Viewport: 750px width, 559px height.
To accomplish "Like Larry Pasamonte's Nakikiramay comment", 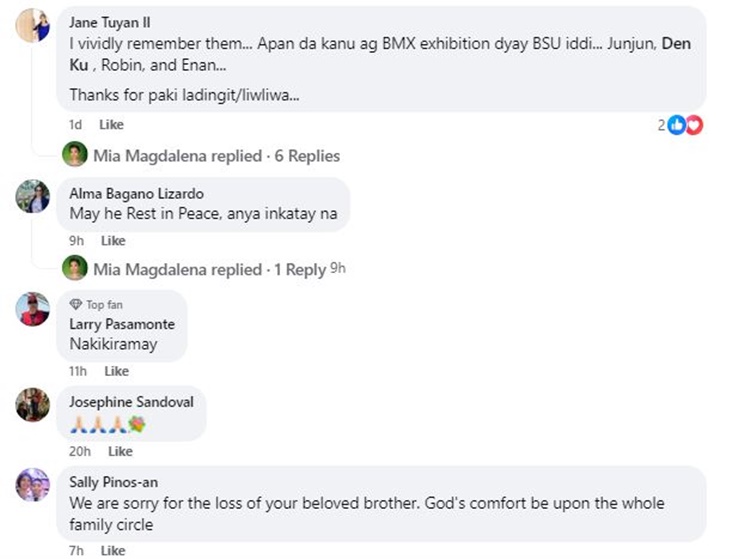I will (x=117, y=371).
